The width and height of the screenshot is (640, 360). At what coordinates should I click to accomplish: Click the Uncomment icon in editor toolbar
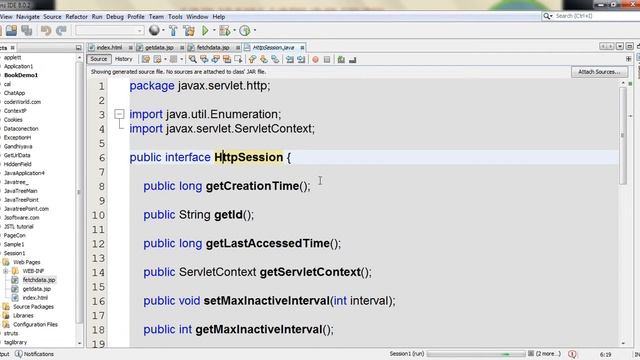353,60
